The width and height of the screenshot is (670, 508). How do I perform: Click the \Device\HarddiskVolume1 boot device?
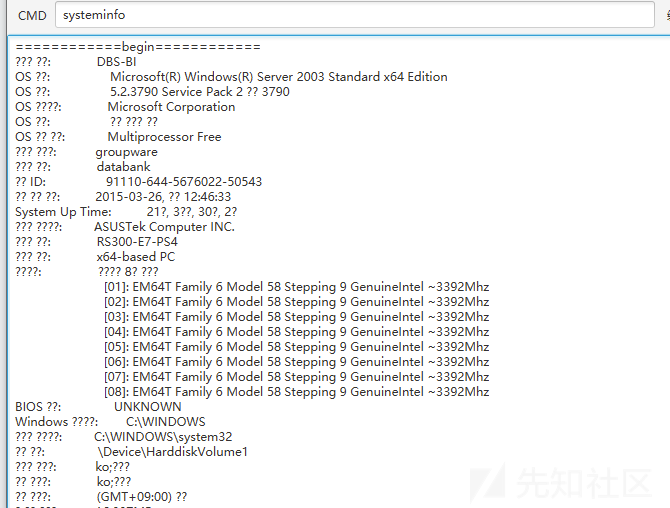click(173, 452)
